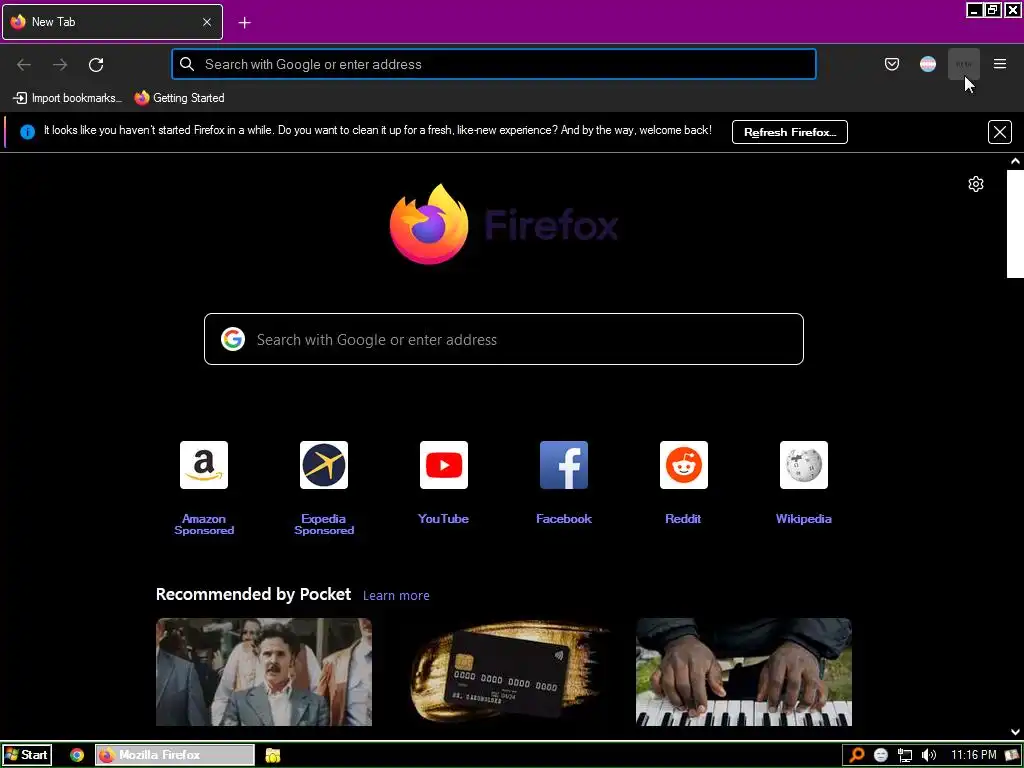Image resolution: width=1024 pixels, height=768 pixels.
Task: Click the highlighted extension button in toolbar
Action: tap(963, 64)
